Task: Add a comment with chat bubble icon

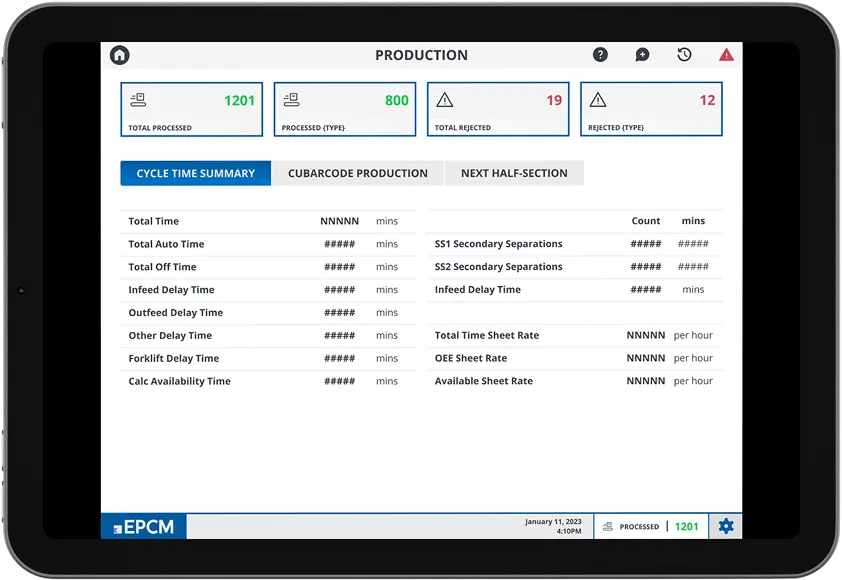Action: (642, 55)
